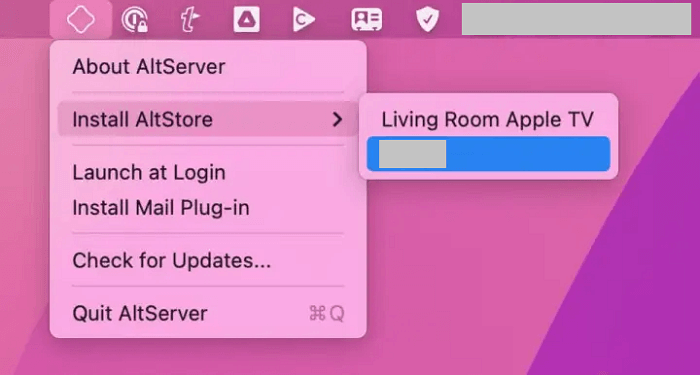
Task: Open the locked broadcast icon in menu bar
Action: coord(134,20)
